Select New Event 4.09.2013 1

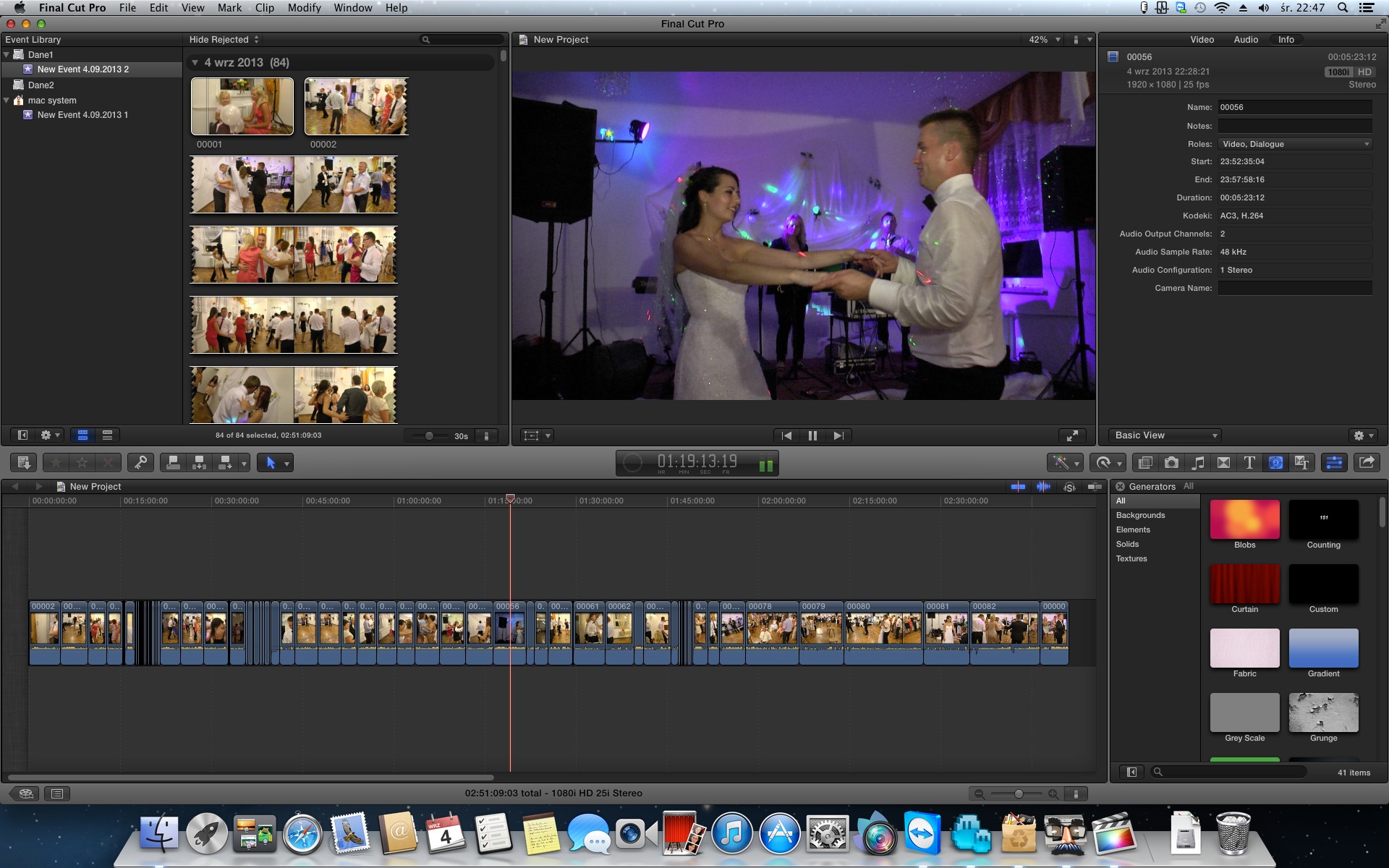[x=82, y=115]
